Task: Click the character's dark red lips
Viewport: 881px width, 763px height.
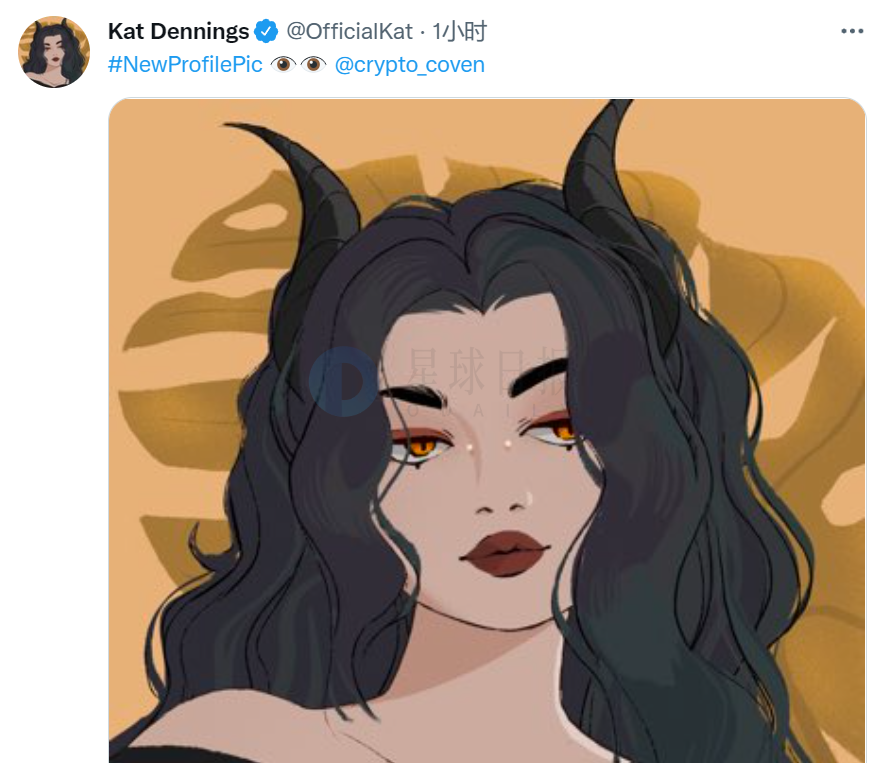Action: (504, 552)
